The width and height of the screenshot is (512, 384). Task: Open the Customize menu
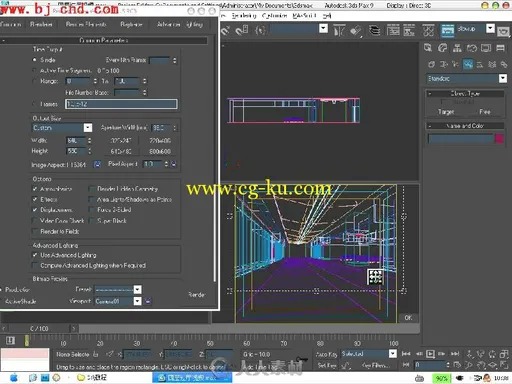(x=274, y=16)
